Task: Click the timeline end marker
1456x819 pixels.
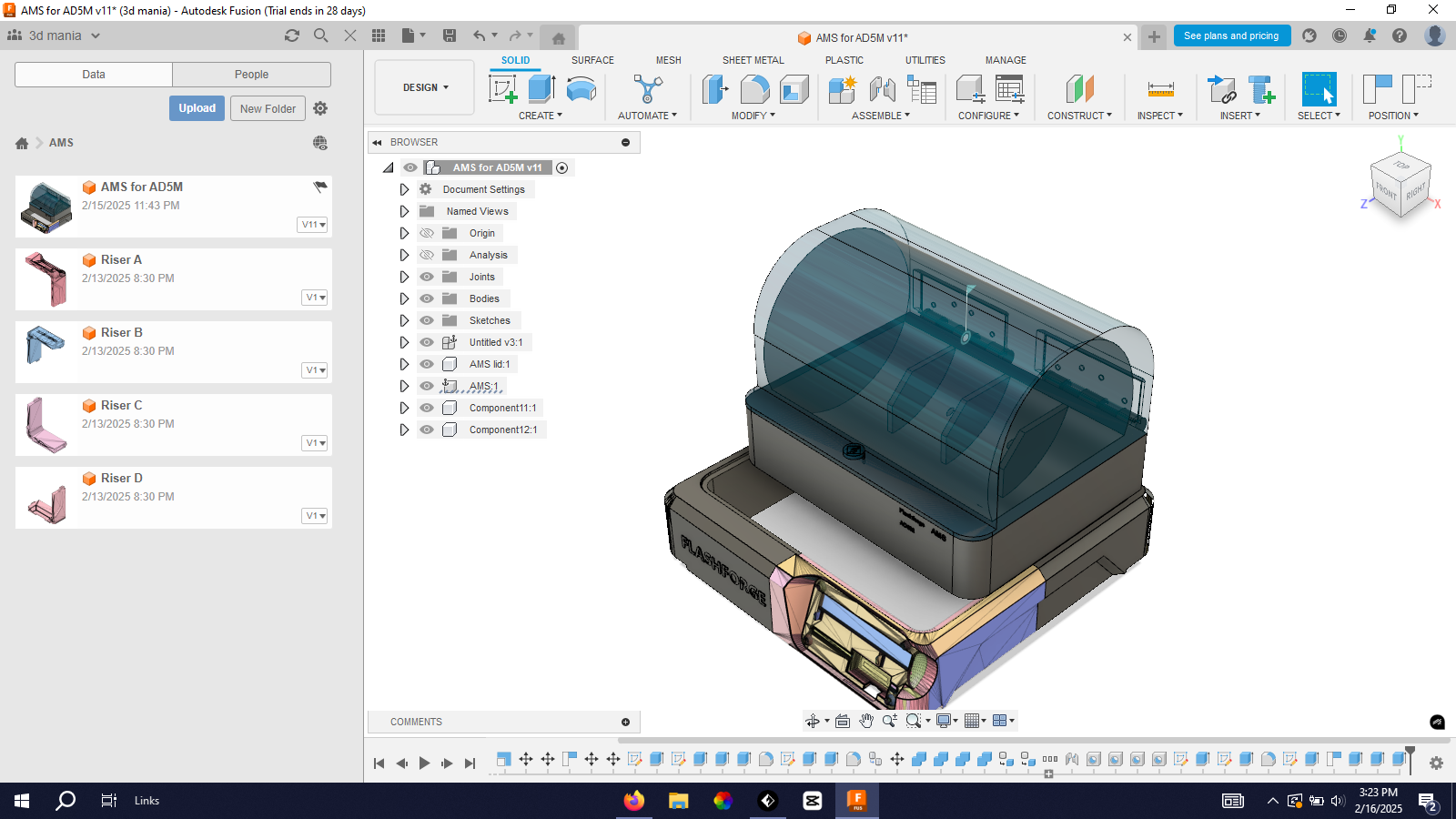Action: [1410, 758]
